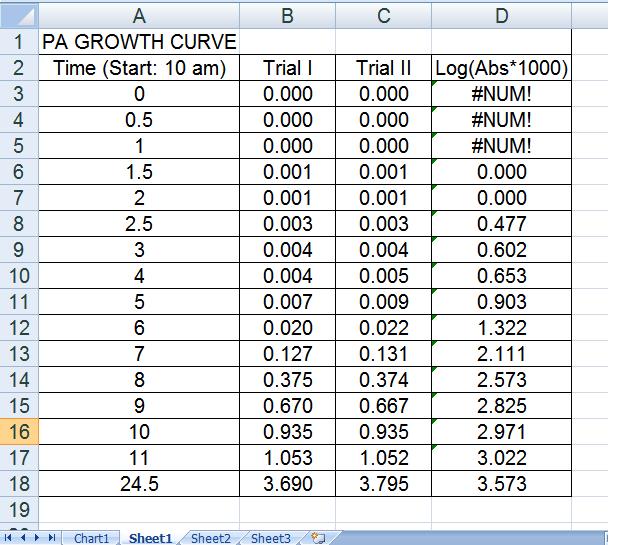
Task: Select the cell containing 24.5
Action: pos(139,483)
